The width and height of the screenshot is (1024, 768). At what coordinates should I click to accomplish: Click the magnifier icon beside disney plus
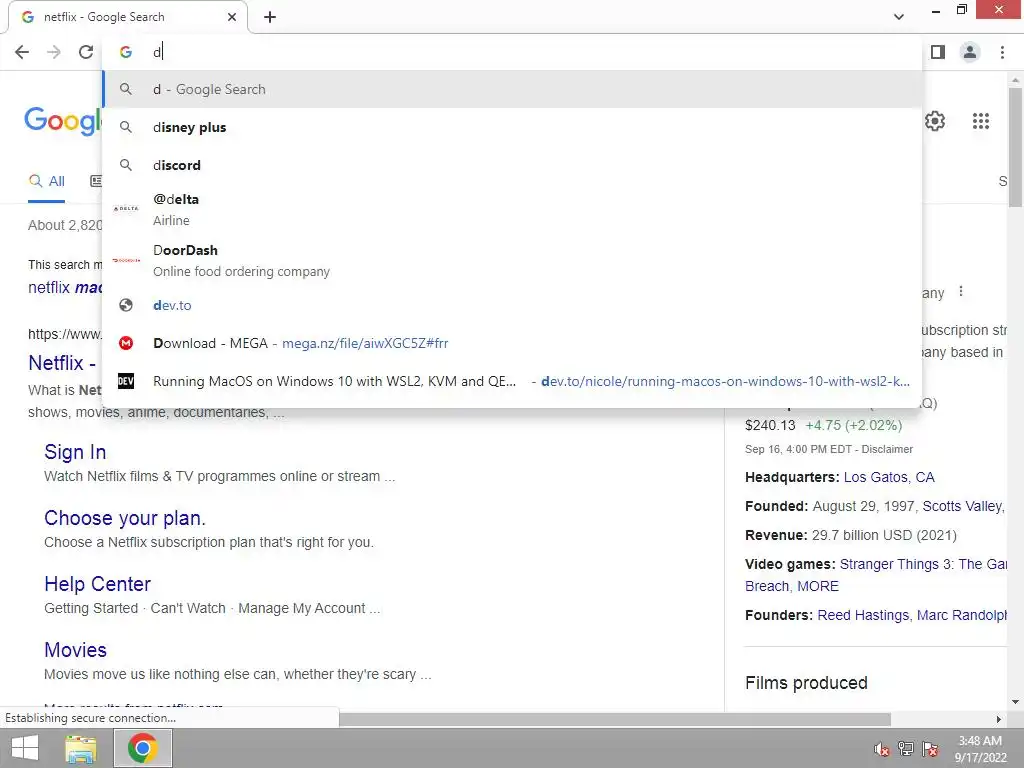126,127
